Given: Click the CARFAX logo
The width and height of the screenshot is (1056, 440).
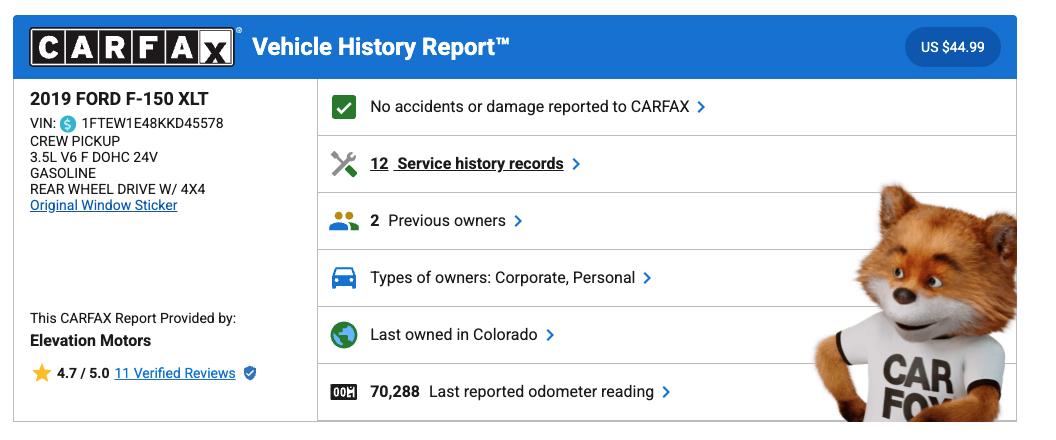Looking at the screenshot, I should pyautogui.click(x=131, y=47).
